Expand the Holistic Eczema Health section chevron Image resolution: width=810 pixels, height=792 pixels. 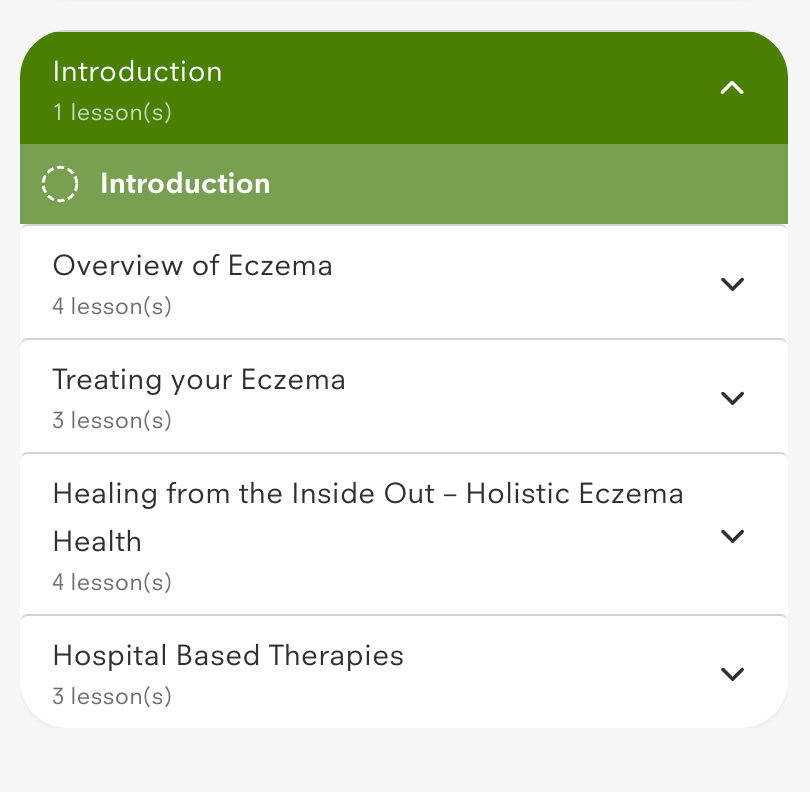tap(732, 536)
